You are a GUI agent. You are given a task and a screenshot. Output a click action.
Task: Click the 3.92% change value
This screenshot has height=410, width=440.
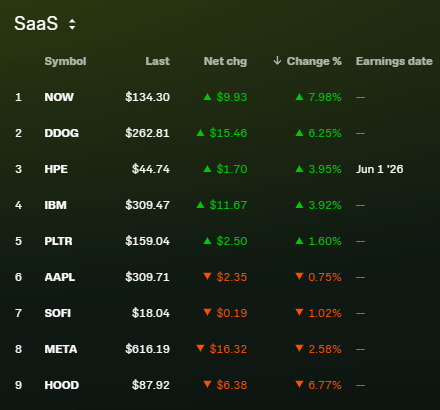click(325, 205)
